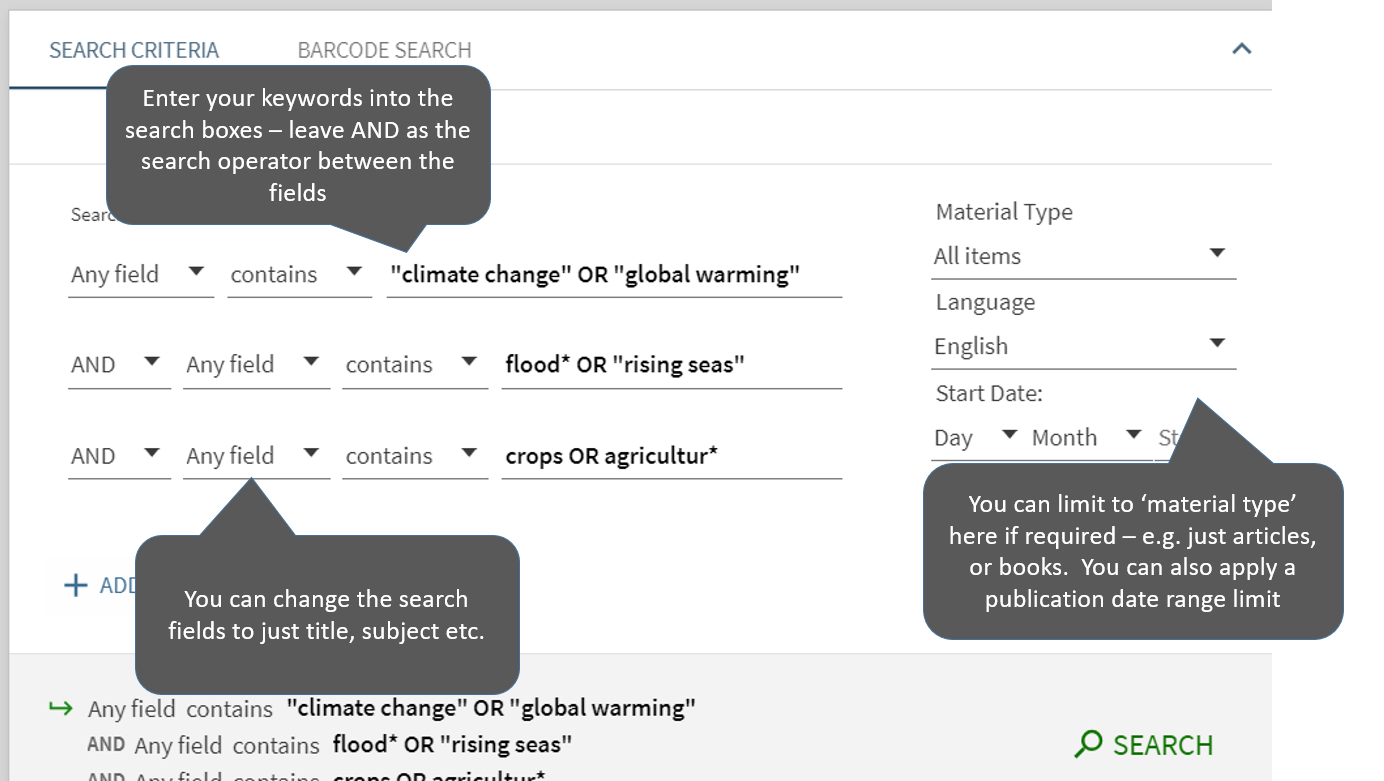This screenshot has width=1384, height=781.
Task: Open the first row's contains dropdown
Action: click(x=297, y=274)
